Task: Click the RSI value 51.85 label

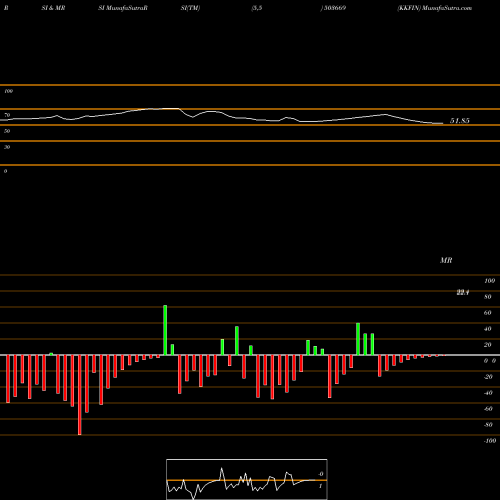Action: click(460, 121)
